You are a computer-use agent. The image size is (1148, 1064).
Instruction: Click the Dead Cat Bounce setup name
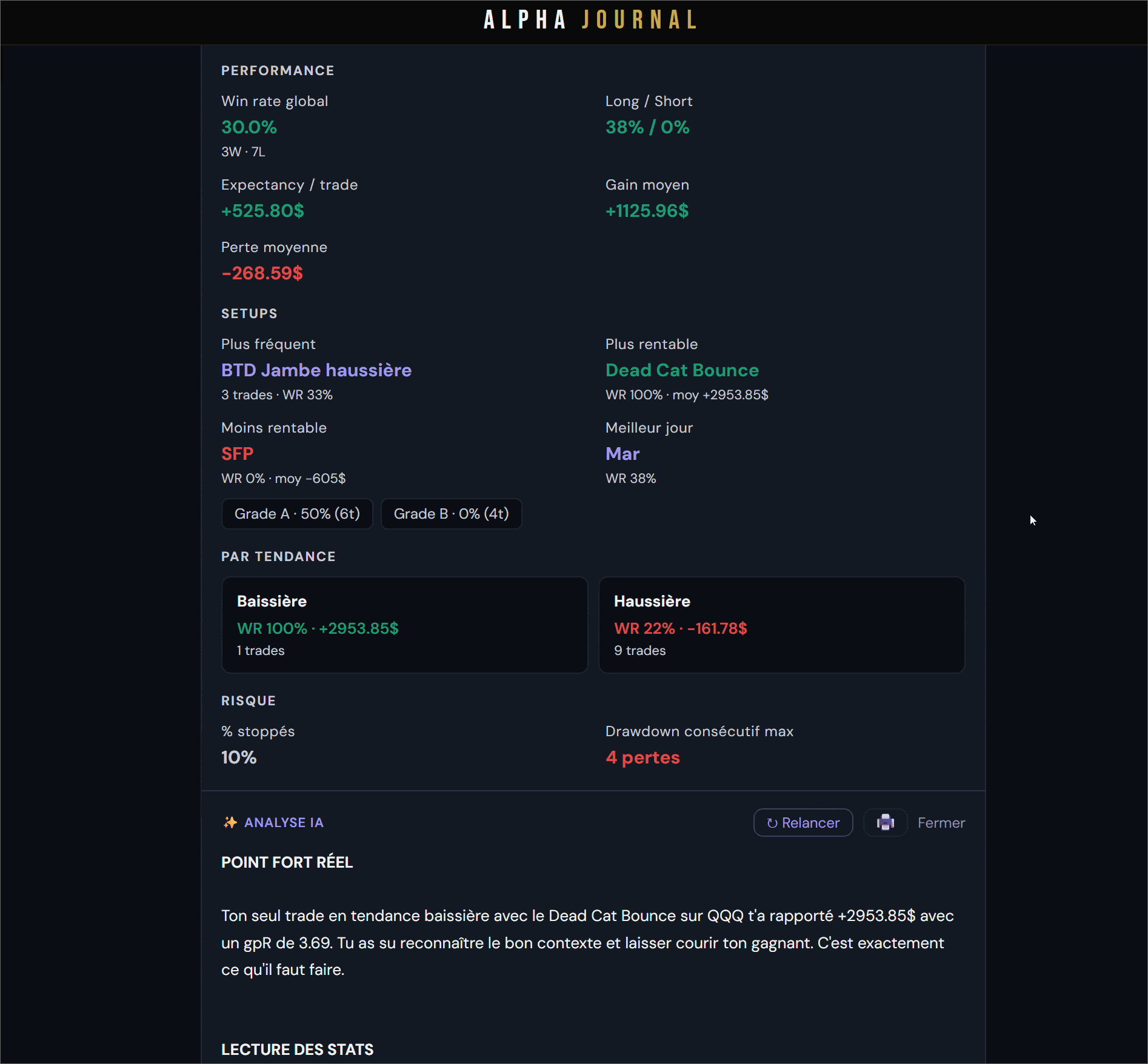[681, 370]
